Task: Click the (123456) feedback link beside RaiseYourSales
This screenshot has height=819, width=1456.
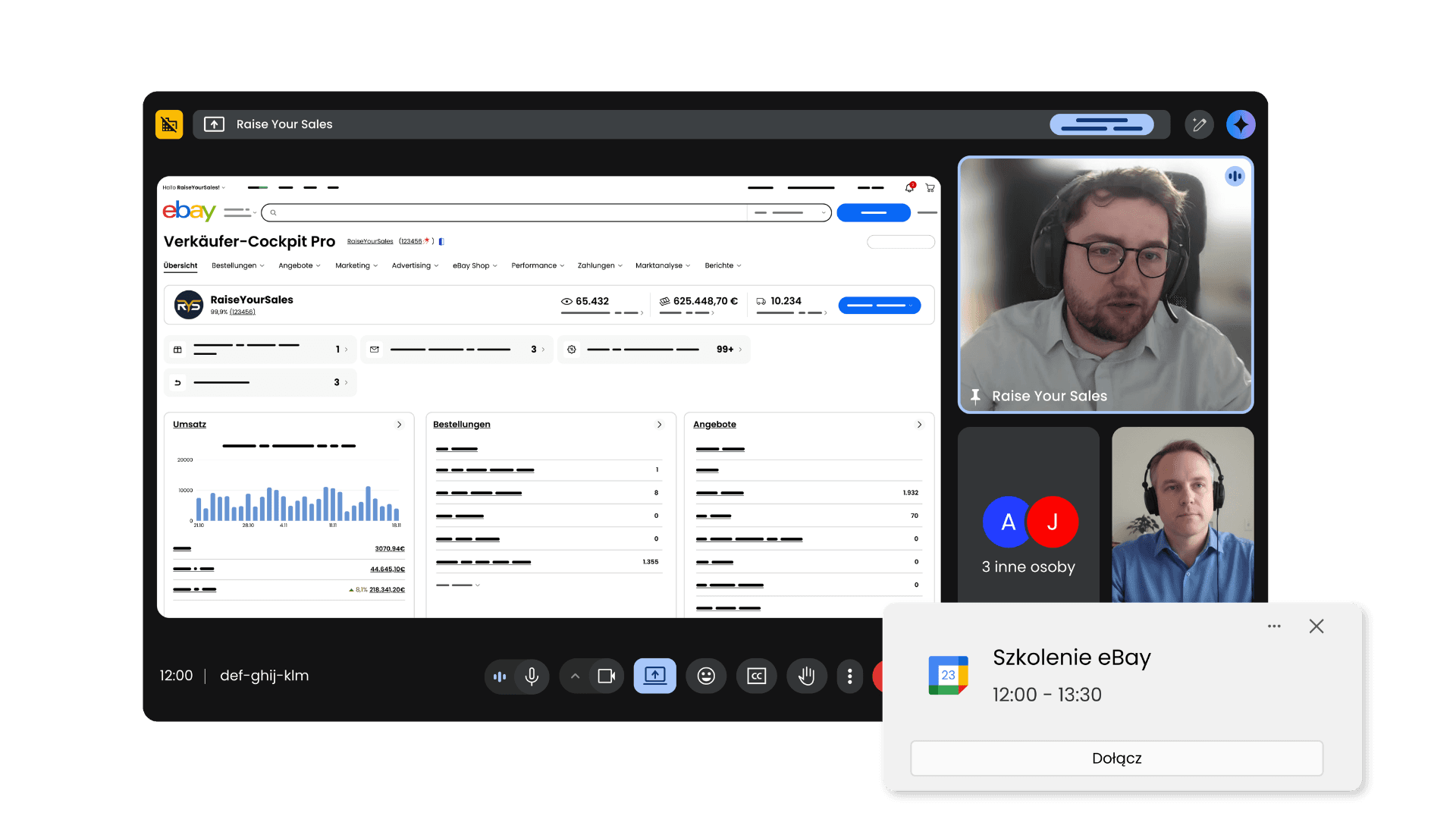Action: tap(243, 312)
